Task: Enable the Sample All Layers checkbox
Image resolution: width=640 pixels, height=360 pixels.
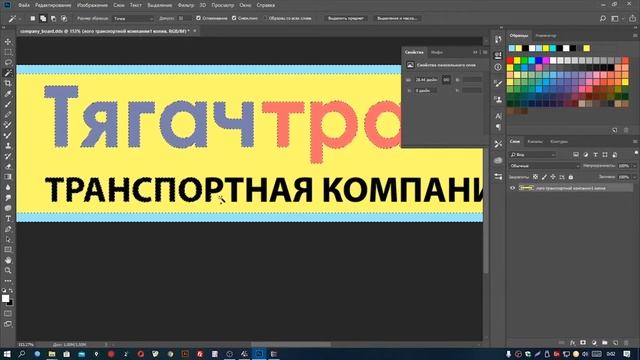Action: [x=265, y=18]
